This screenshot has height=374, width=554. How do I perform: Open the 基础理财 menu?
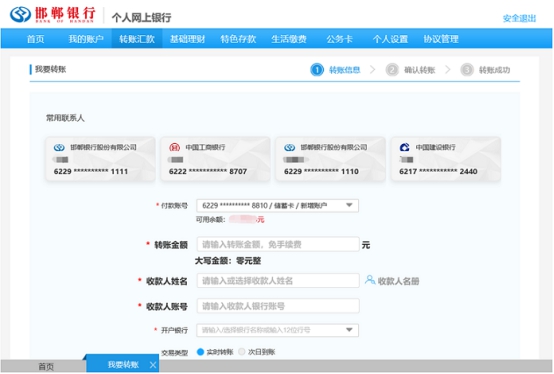[187, 39]
